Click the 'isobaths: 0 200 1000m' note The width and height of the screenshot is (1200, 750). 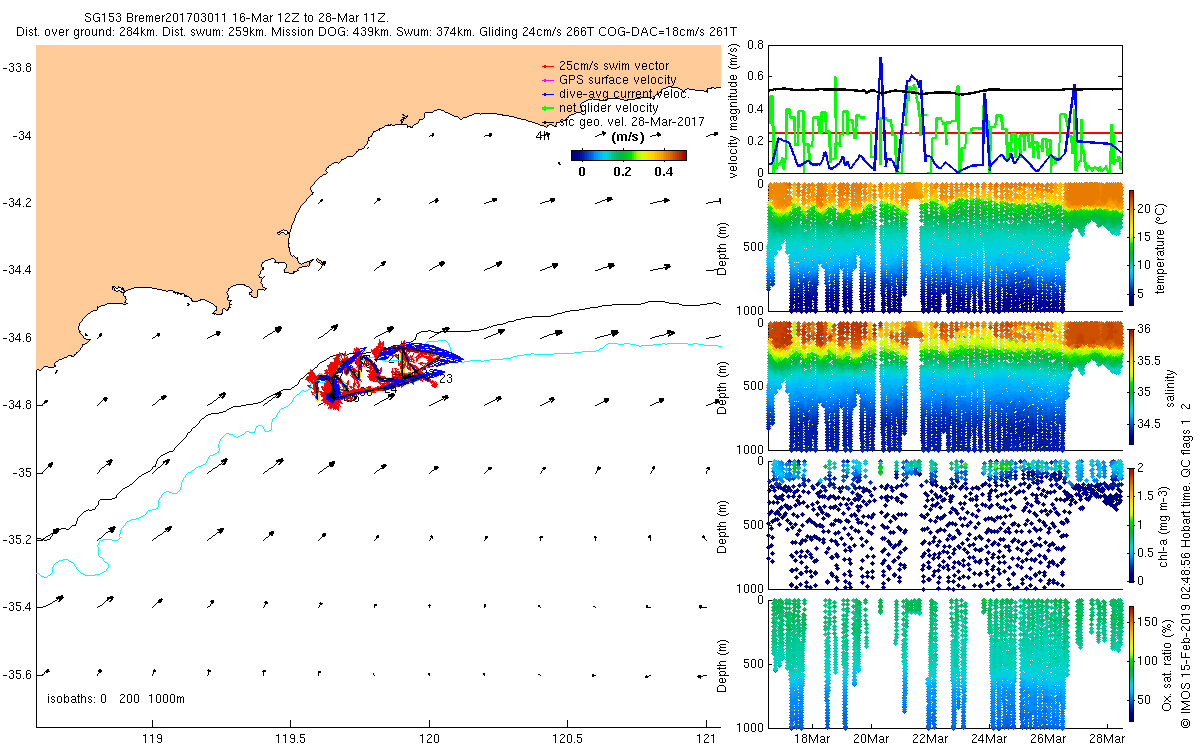tap(115, 698)
